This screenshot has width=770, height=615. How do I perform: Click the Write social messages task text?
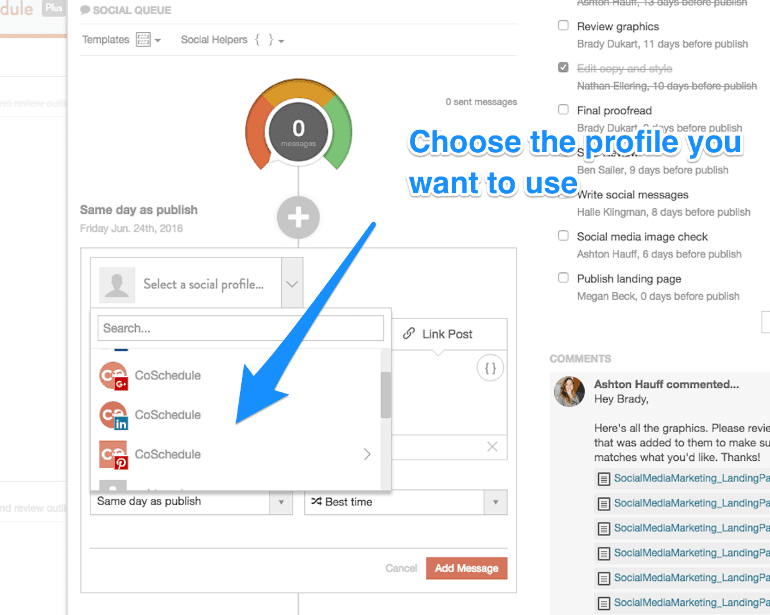(x=633, y=195)
